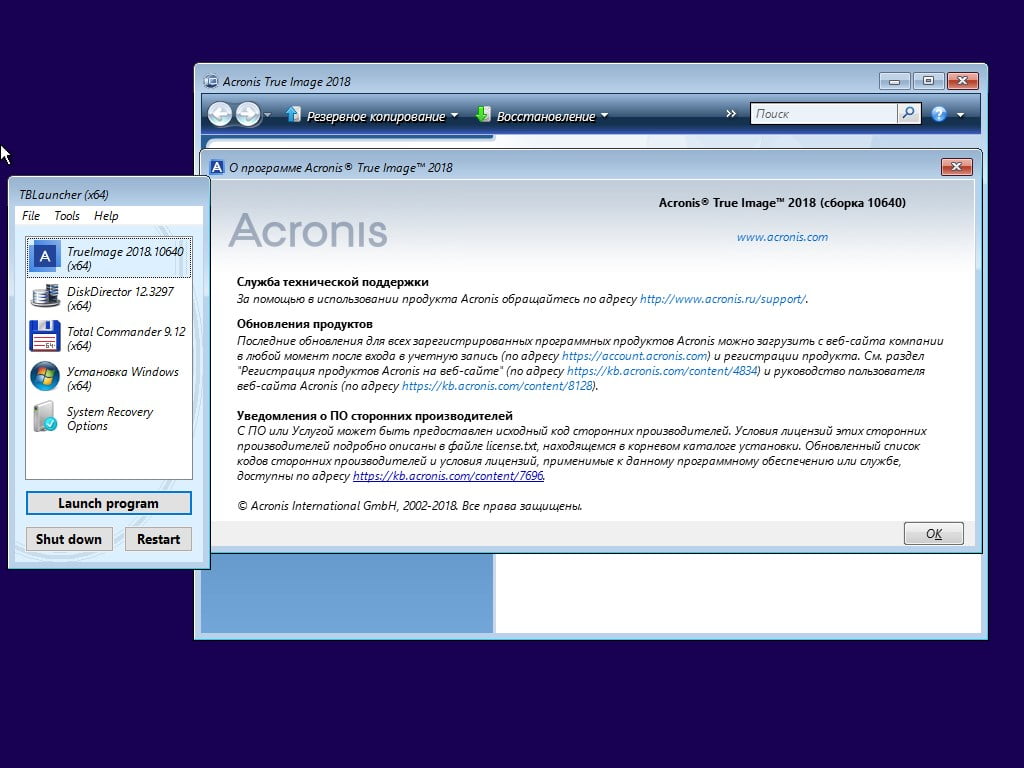Select the System Recovery Options icon
Image resolution: width=1024 pixels, height=768 pixels.
pos(44,417)
